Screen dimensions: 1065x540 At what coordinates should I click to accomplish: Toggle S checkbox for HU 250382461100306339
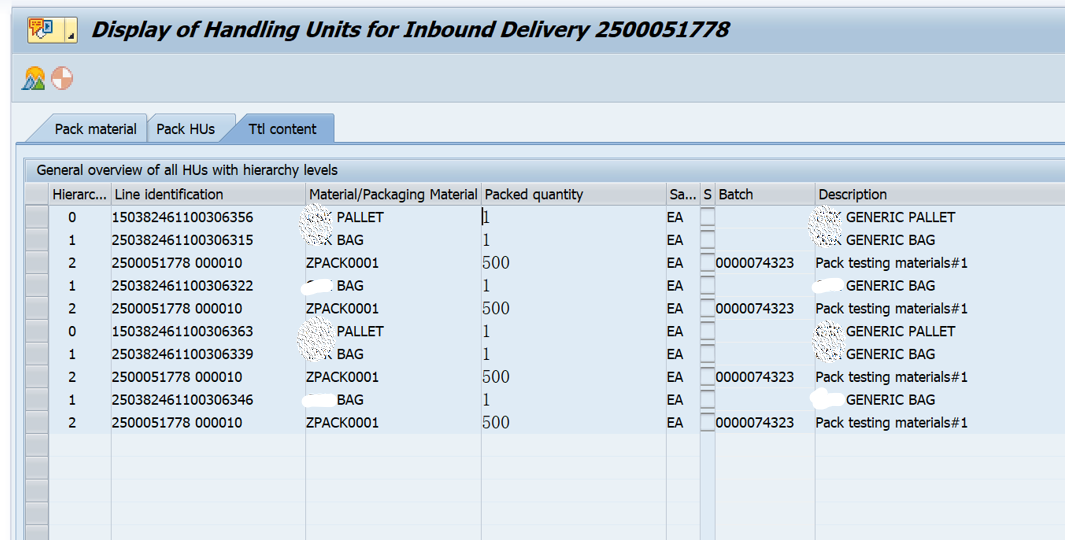[x=707, y=354]
